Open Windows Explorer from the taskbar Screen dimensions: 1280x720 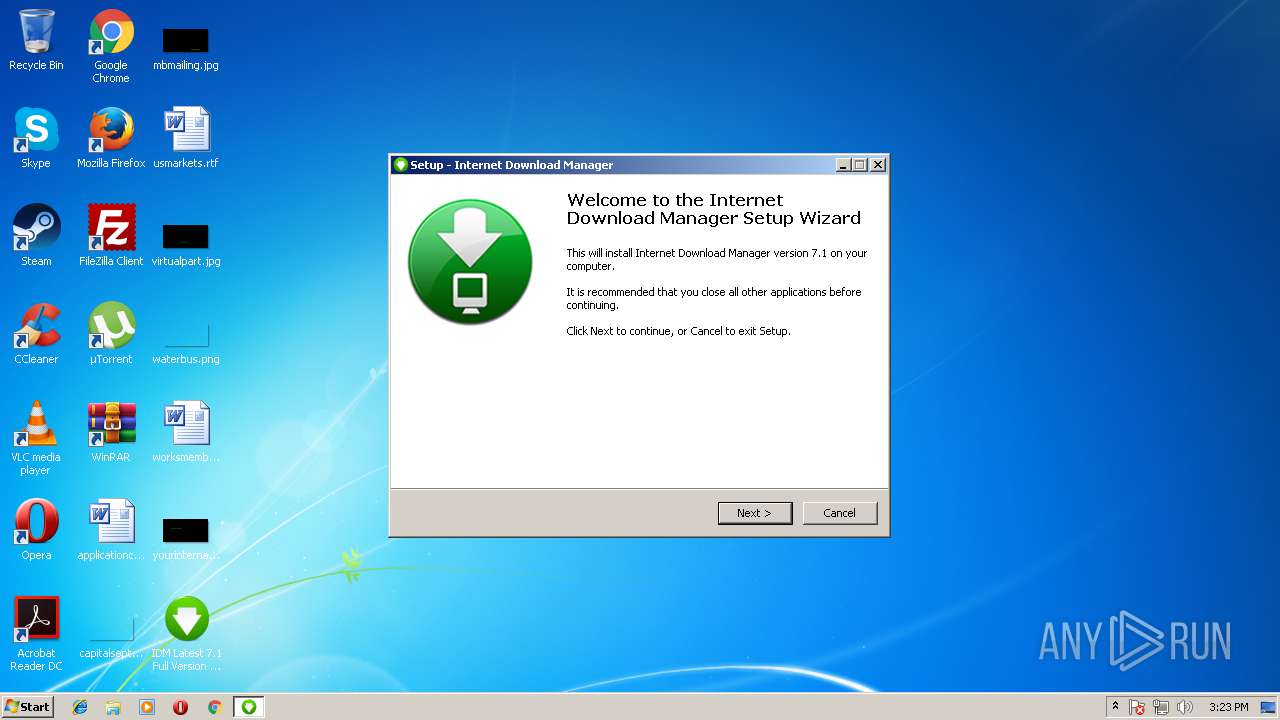[113, 707]
